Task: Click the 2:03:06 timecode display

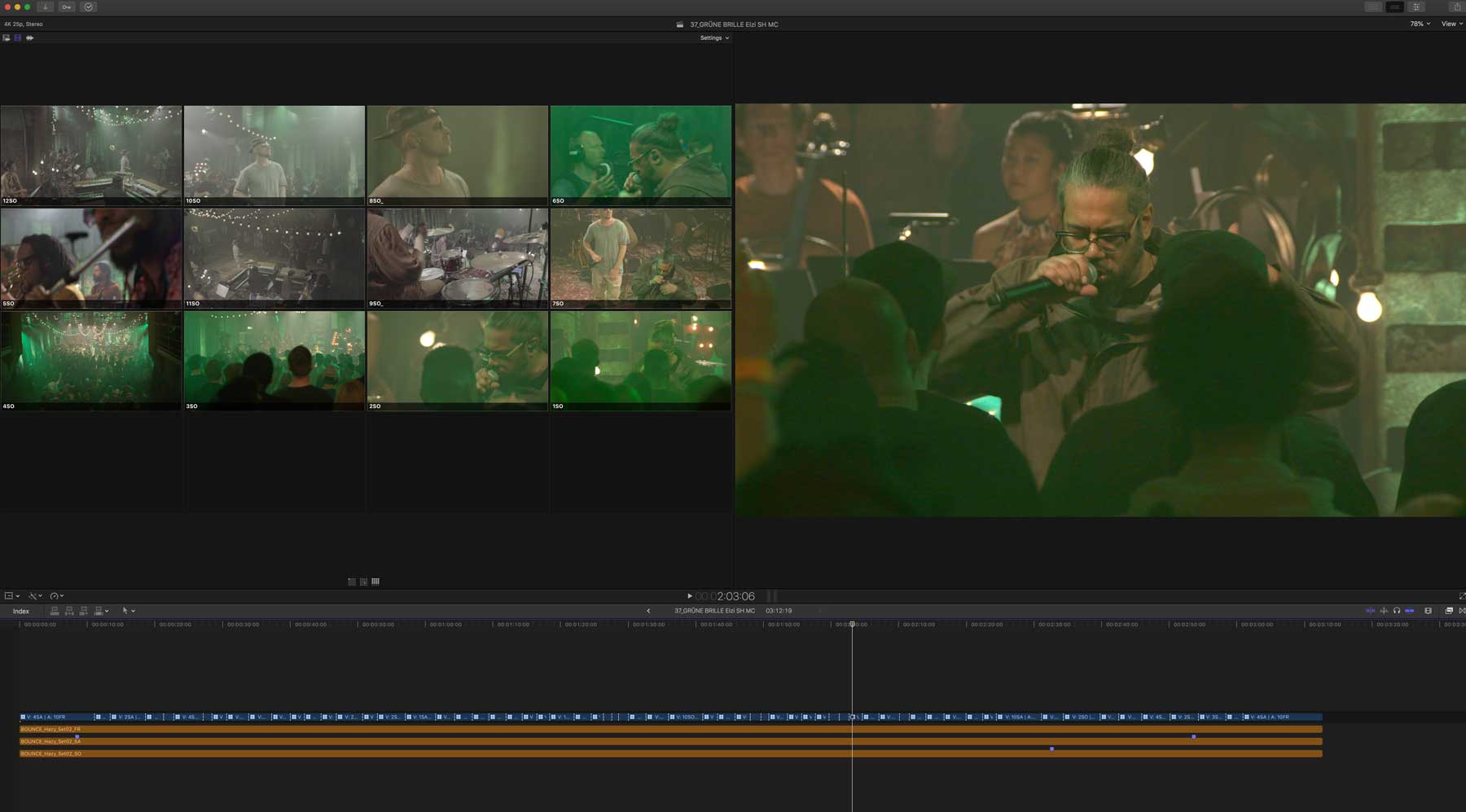Action: [725, 596]
